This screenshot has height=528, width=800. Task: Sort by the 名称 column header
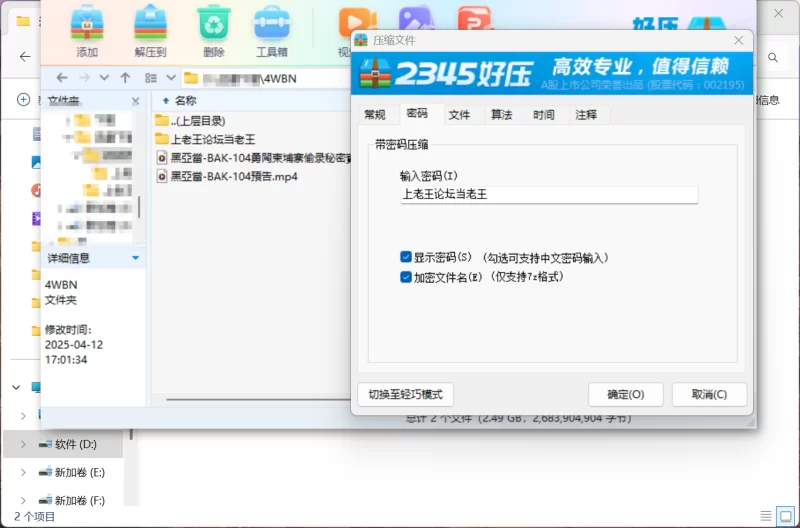[x=185, y=100]
